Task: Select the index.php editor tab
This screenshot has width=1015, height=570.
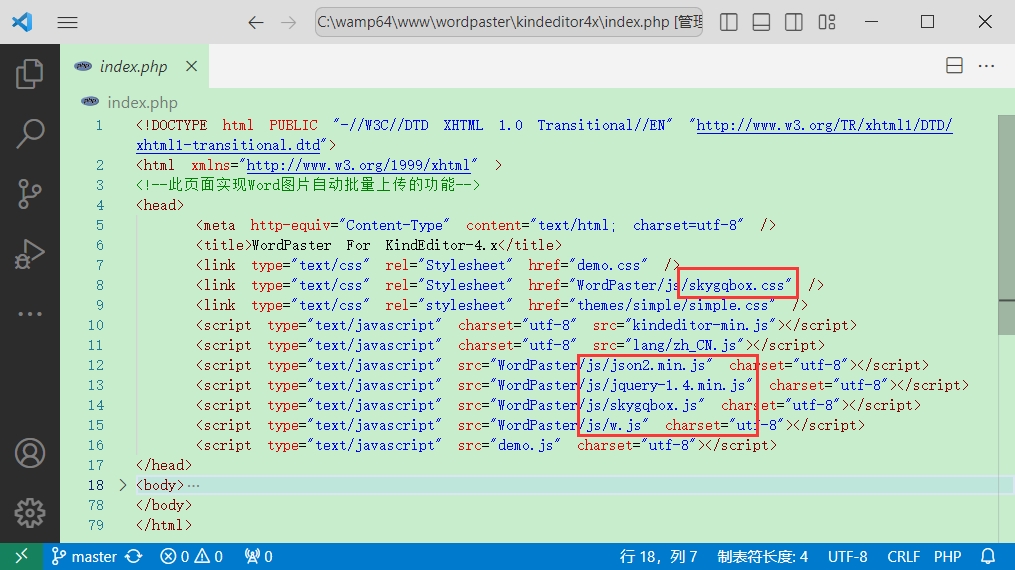Action: 132,67
